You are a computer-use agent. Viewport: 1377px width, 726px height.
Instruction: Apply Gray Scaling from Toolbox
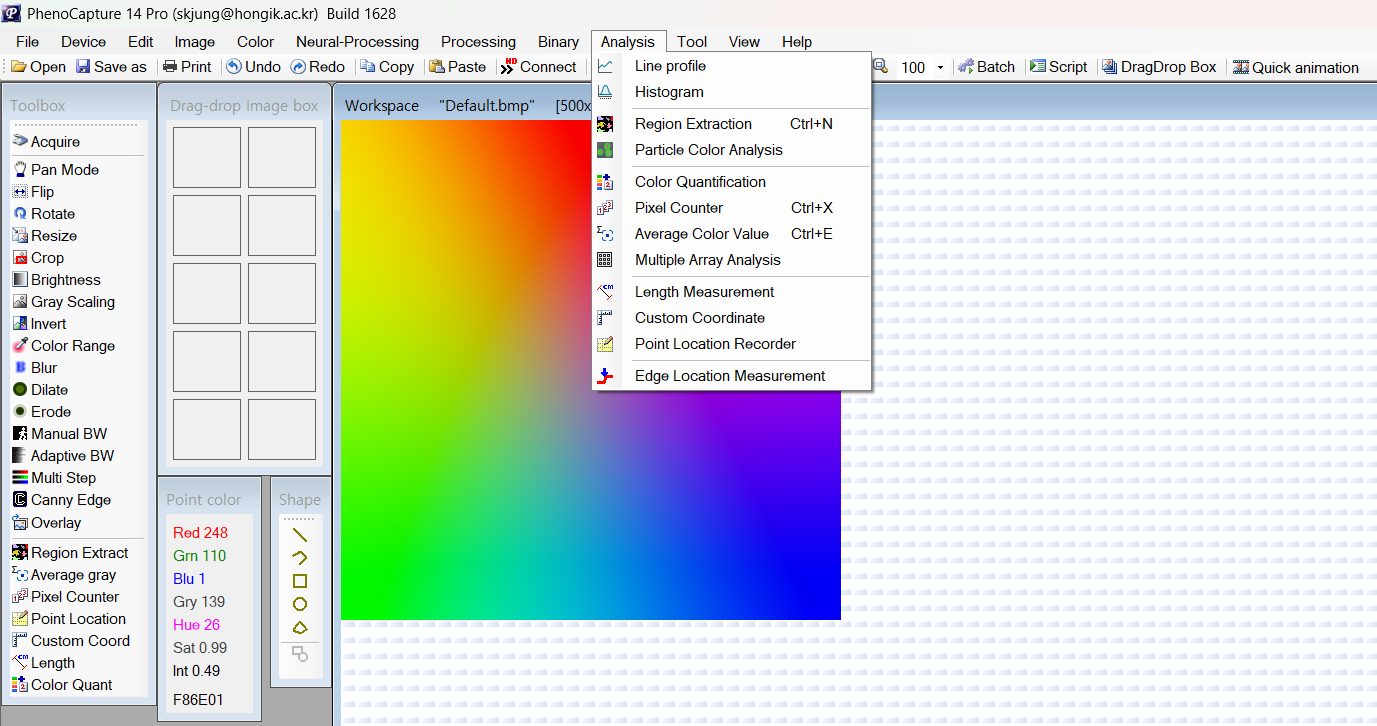click(64, 302)
